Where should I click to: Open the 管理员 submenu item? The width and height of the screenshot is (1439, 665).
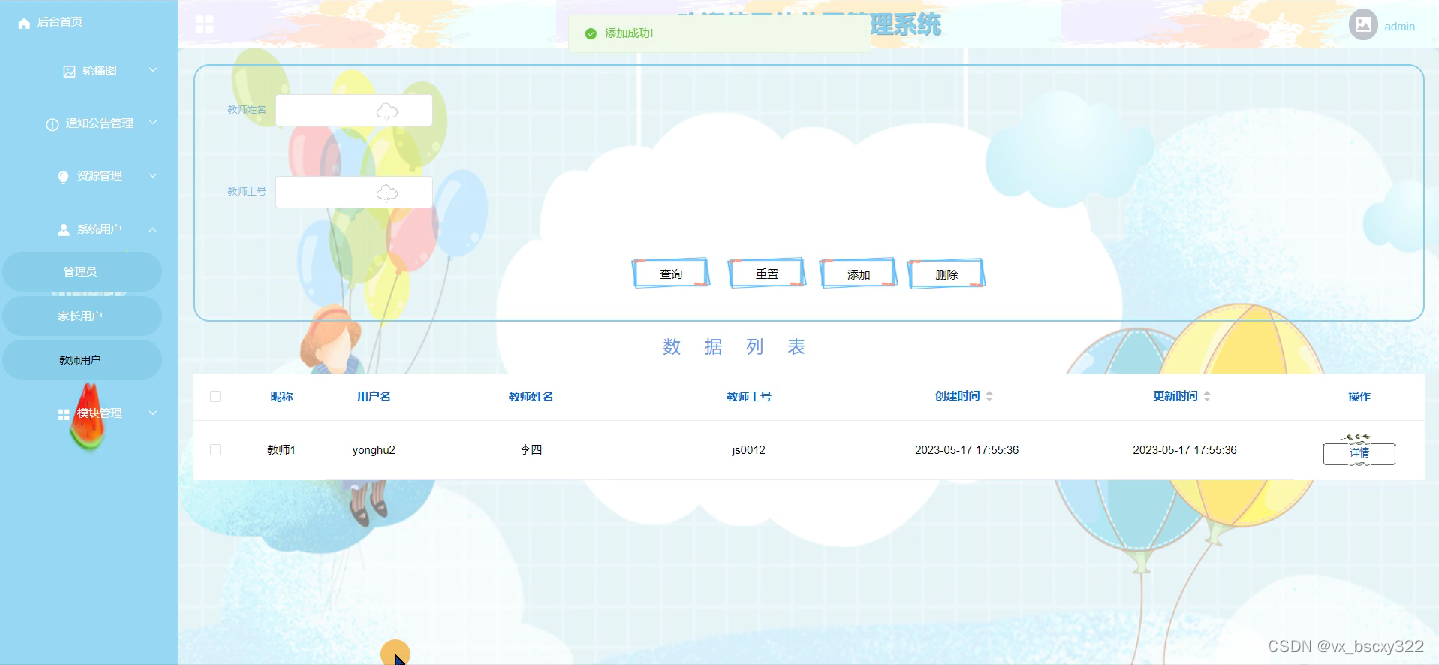(x=81, y=272)
